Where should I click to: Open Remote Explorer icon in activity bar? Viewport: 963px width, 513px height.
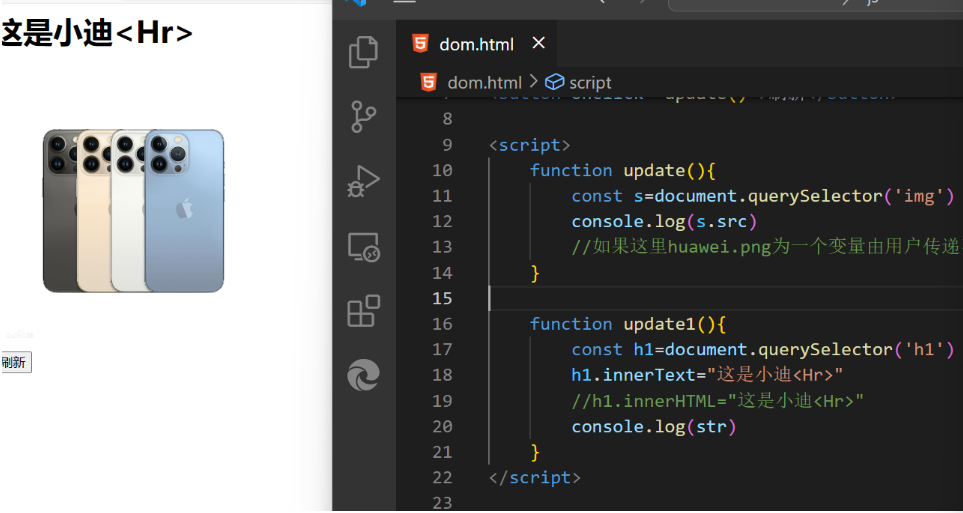coord(364,247)
